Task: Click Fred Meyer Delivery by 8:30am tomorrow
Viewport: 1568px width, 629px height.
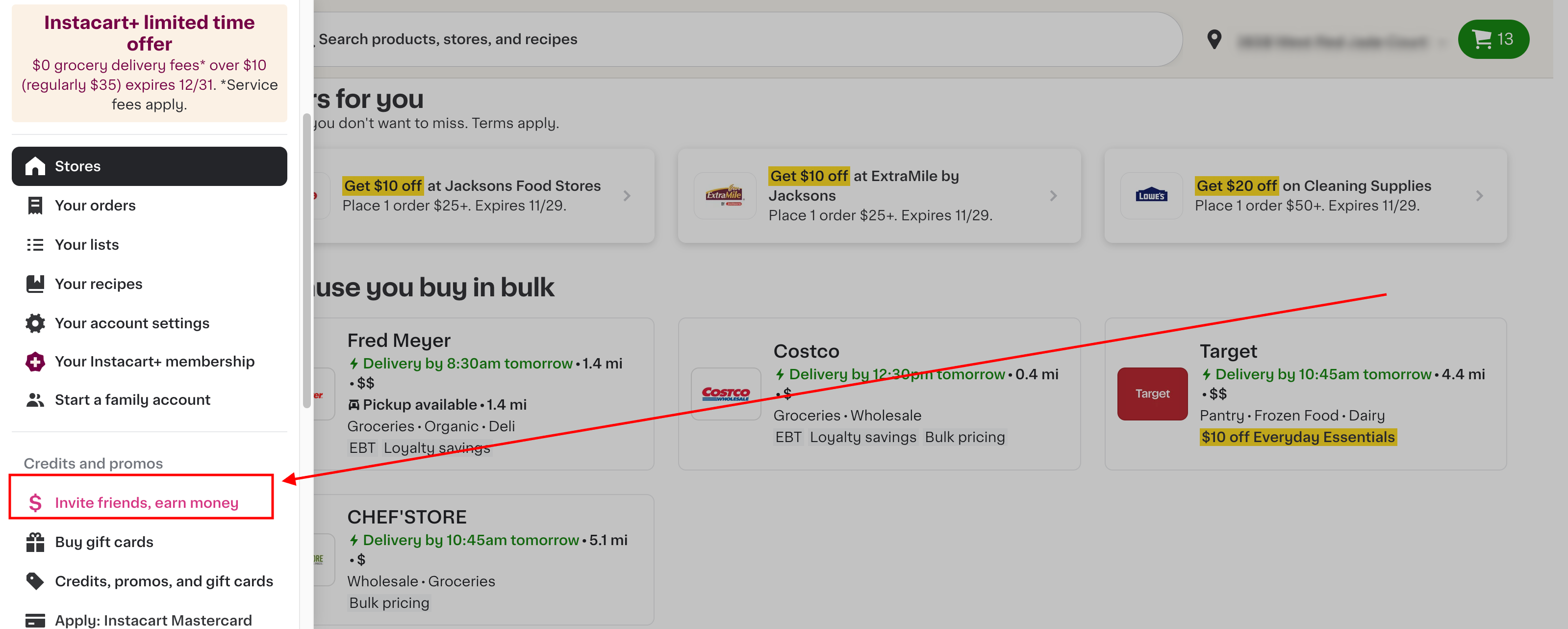Action: [x=467, y=364]
